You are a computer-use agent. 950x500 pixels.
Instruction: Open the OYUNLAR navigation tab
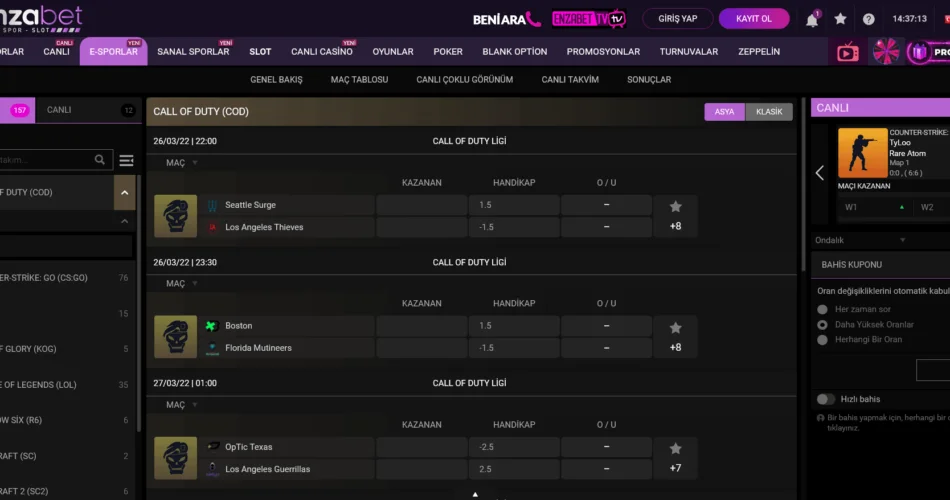tap(393, 52)
